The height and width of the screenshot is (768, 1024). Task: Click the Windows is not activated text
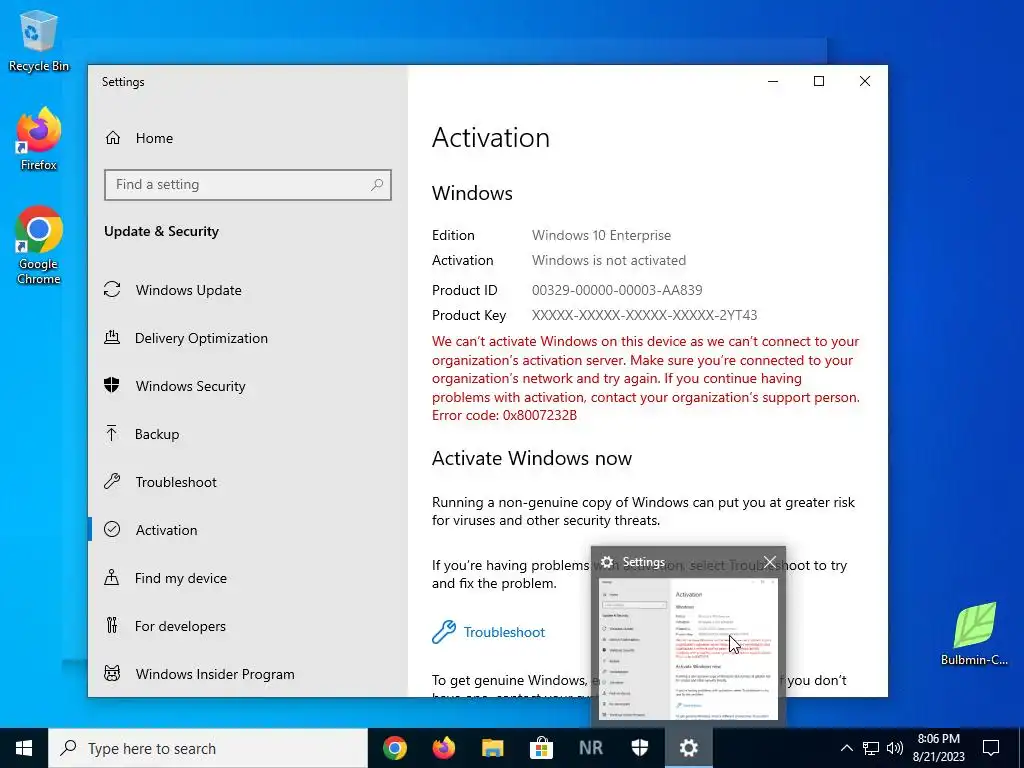[609, 260]
